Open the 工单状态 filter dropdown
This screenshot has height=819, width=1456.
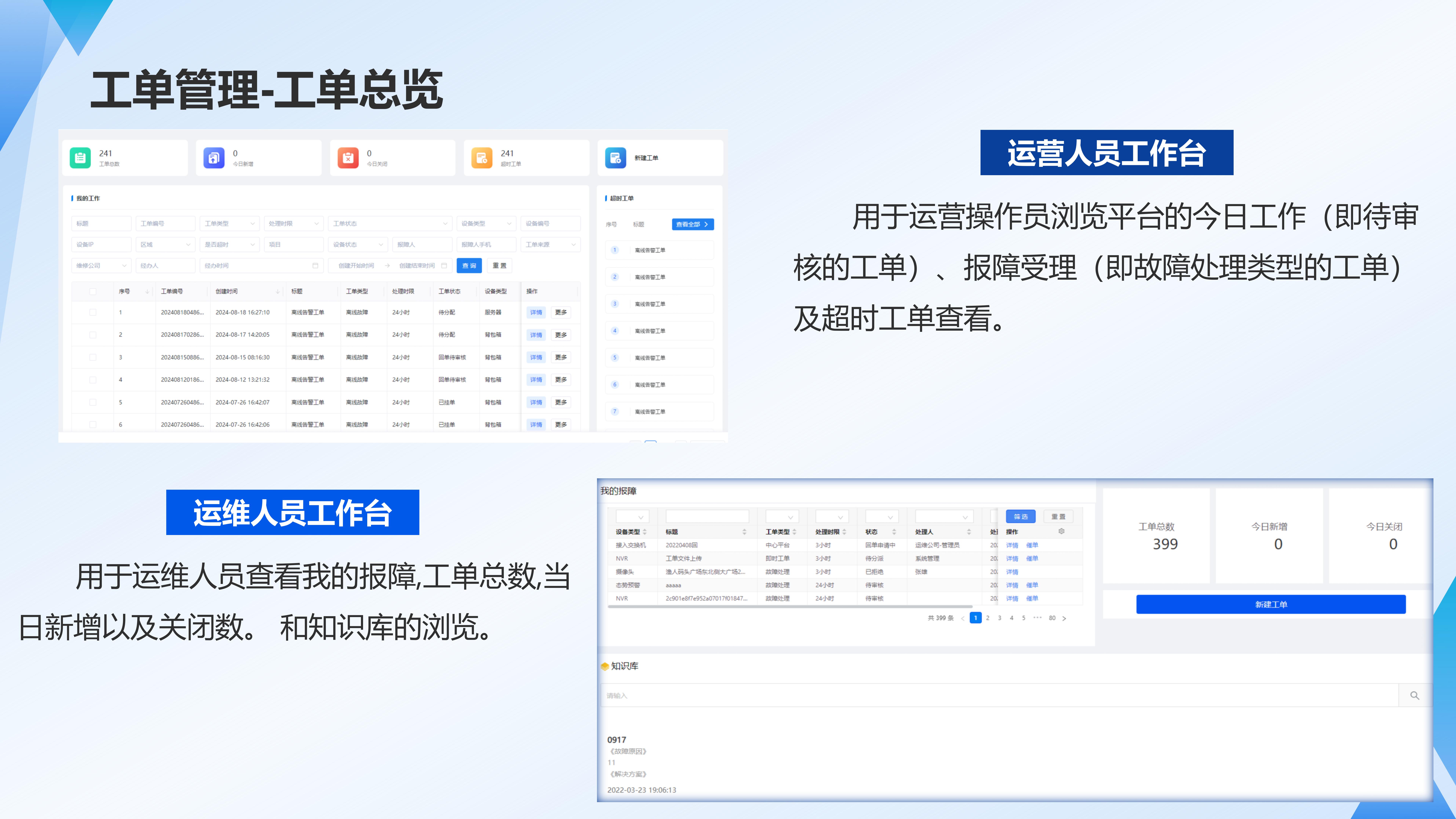pos(390,223)
